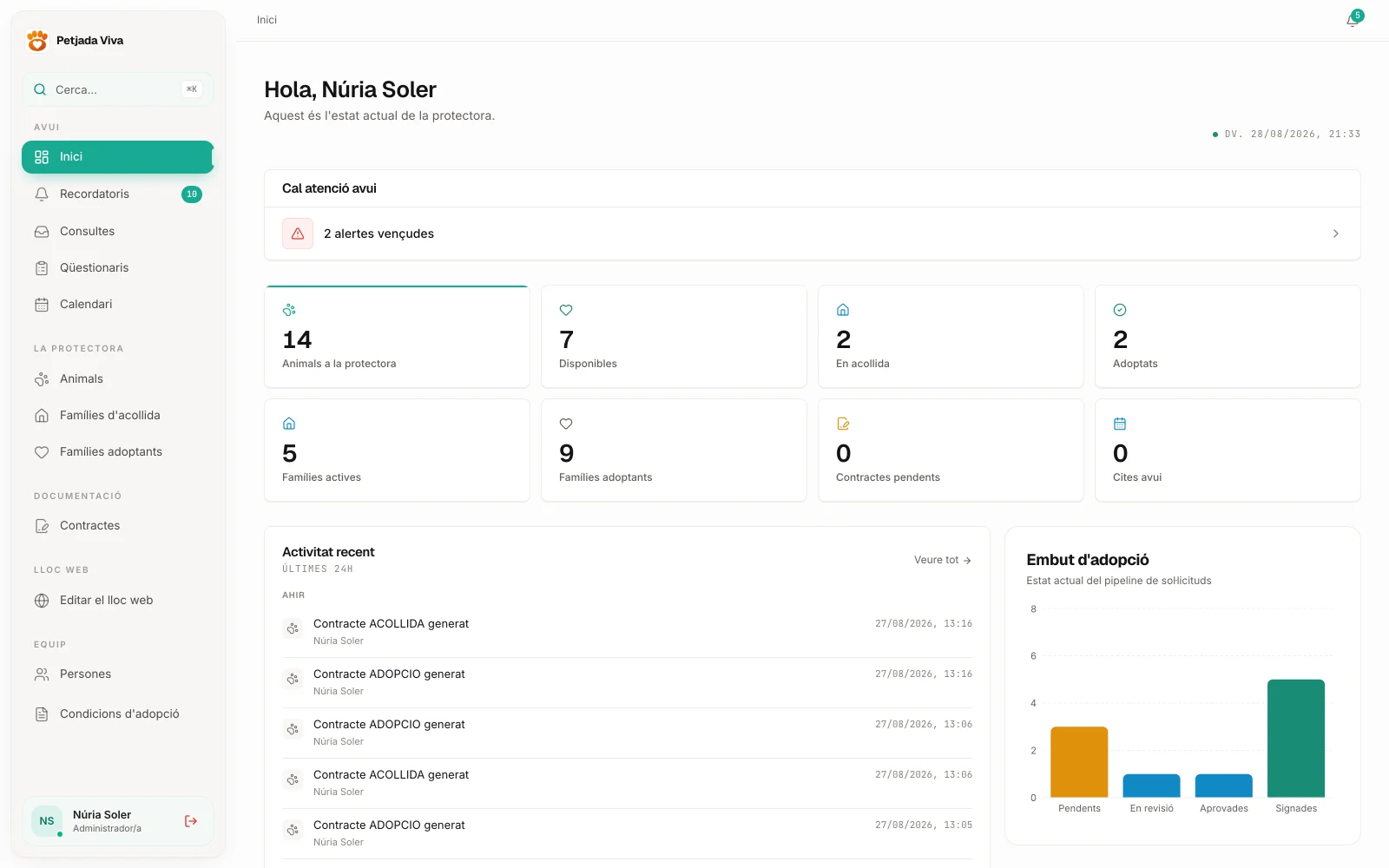
Task: Click the Contracte ACOLLIDA generat entry at 13:06
Action: [x=627, y=783]
